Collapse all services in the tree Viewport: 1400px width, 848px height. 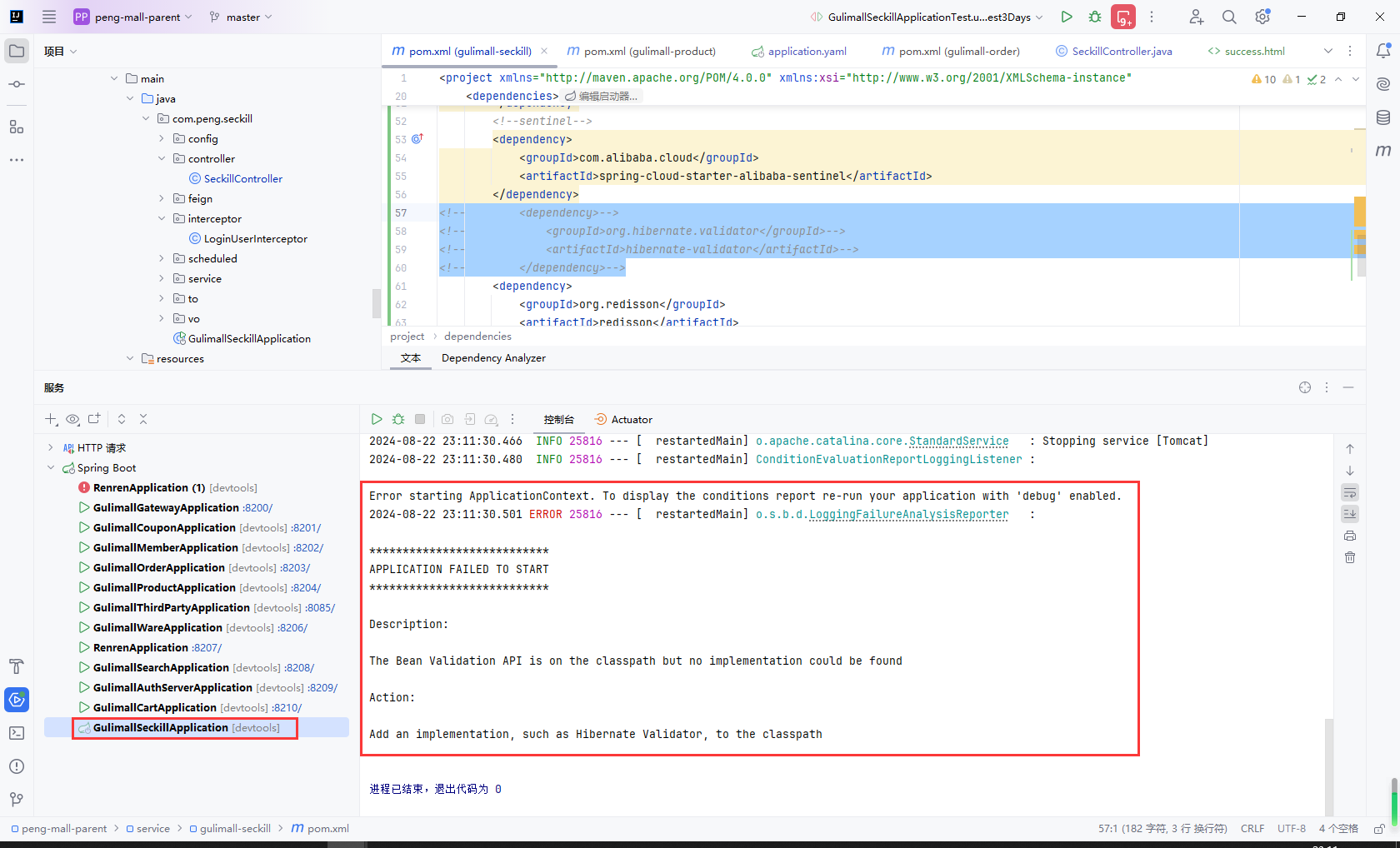(x=143, y=419)
